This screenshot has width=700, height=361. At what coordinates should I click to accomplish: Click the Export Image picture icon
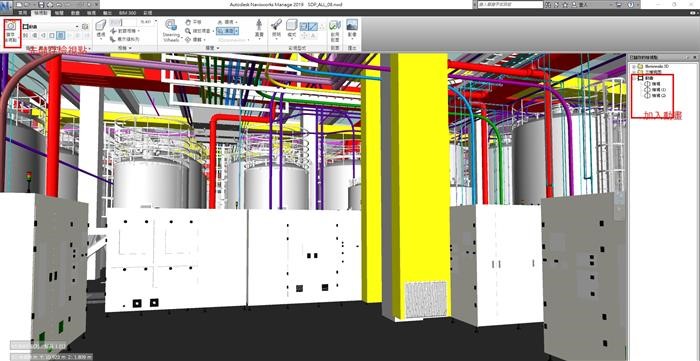[352, 25]
